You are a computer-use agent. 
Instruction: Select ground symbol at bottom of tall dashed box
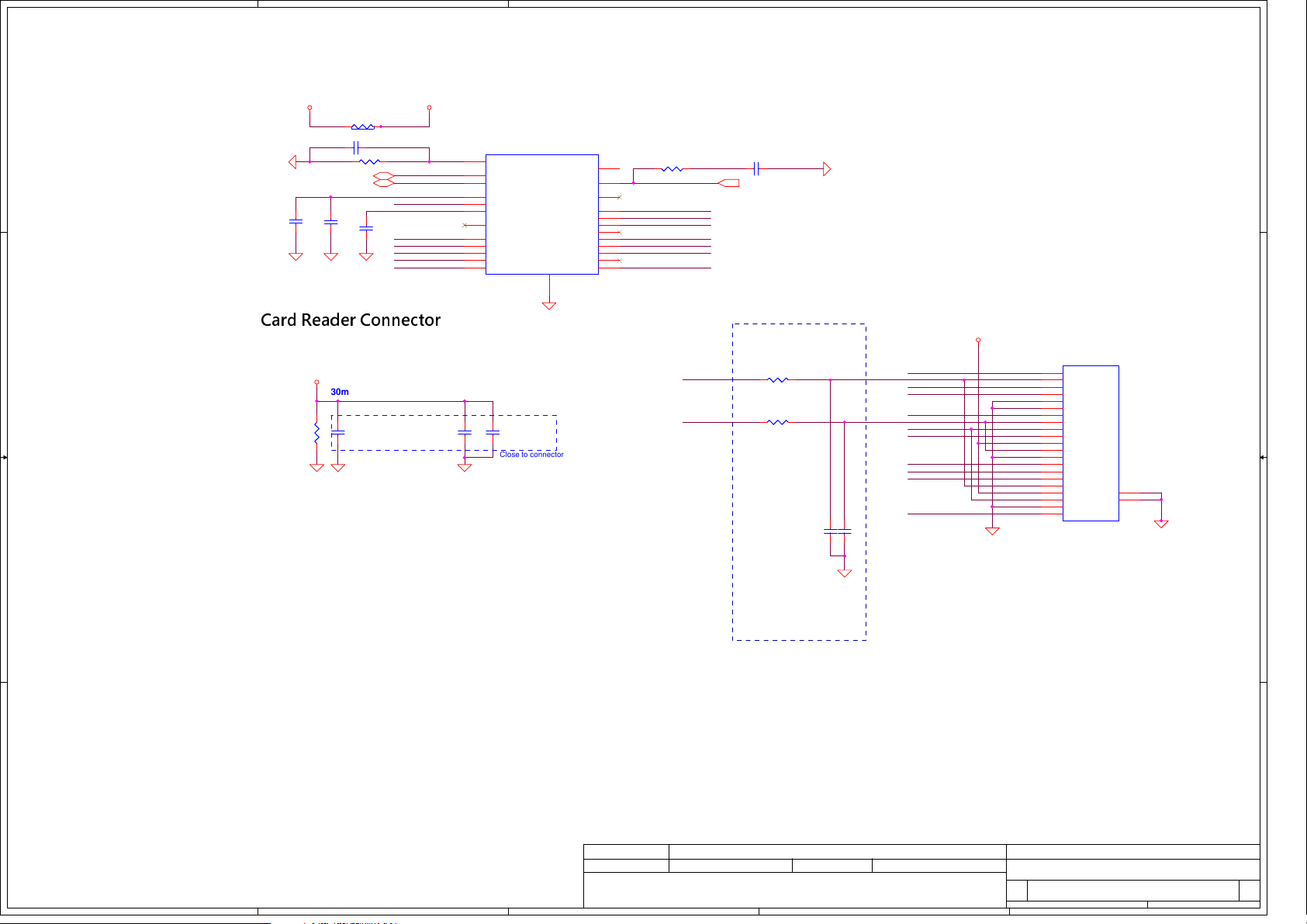tap(845, 573)
